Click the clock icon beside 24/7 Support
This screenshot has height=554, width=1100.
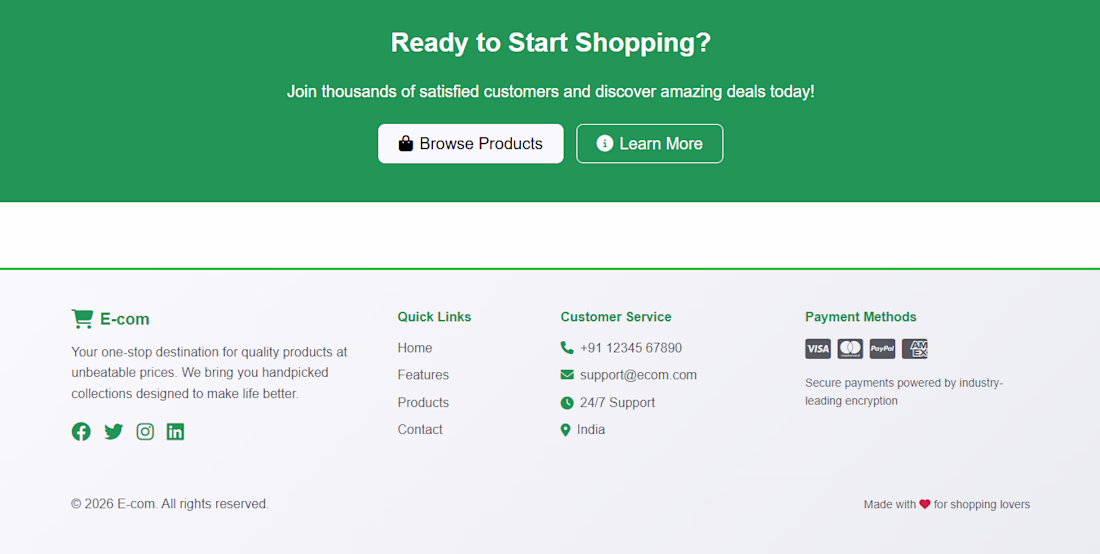(x=567, y=403)
